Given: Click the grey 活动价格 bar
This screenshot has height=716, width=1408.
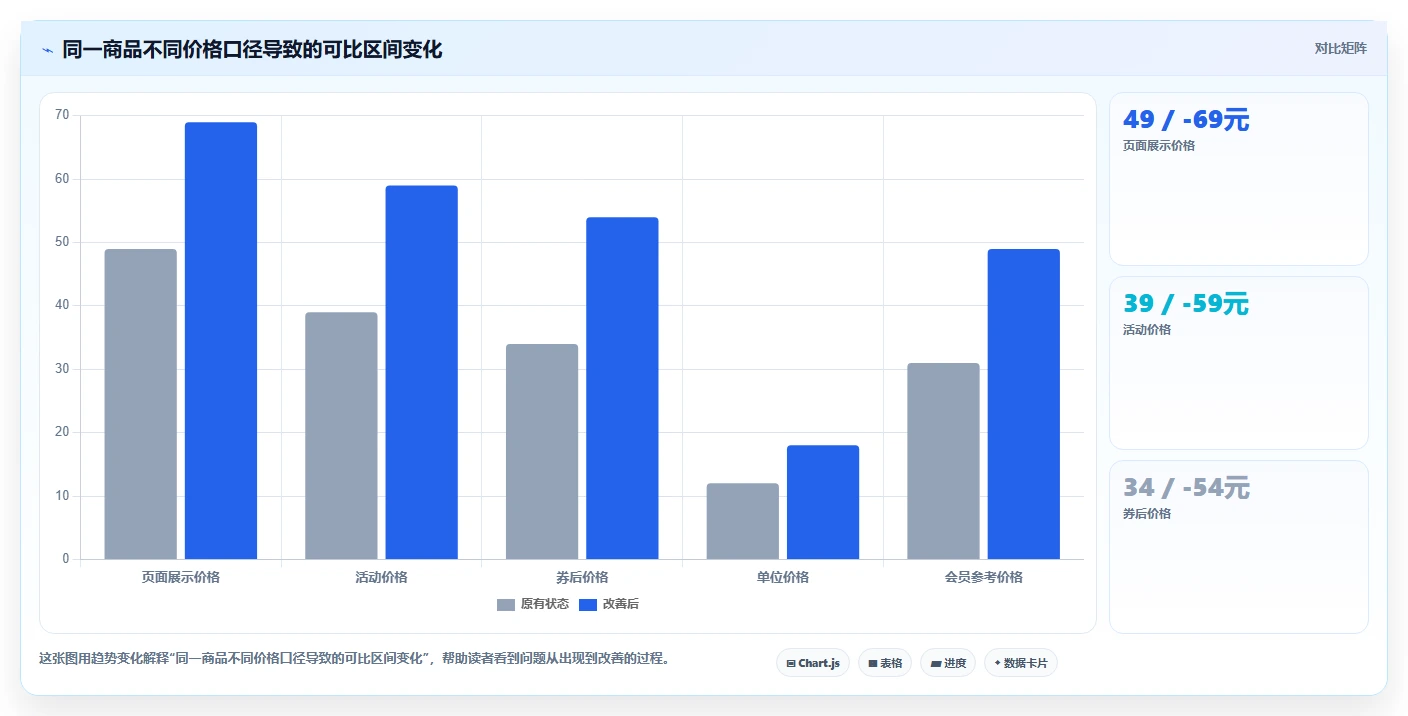Looking at the screenshot, I should (x=341, y=436).
